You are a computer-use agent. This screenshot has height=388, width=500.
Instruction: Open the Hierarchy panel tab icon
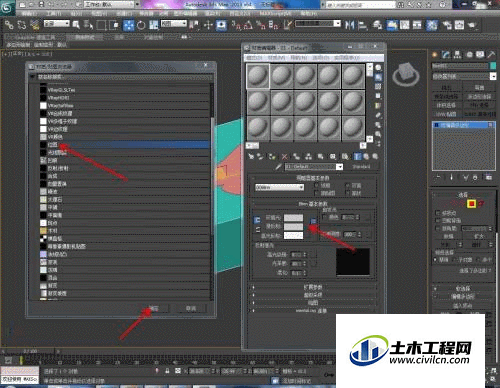pyautogui.click(x=457, y=54)
